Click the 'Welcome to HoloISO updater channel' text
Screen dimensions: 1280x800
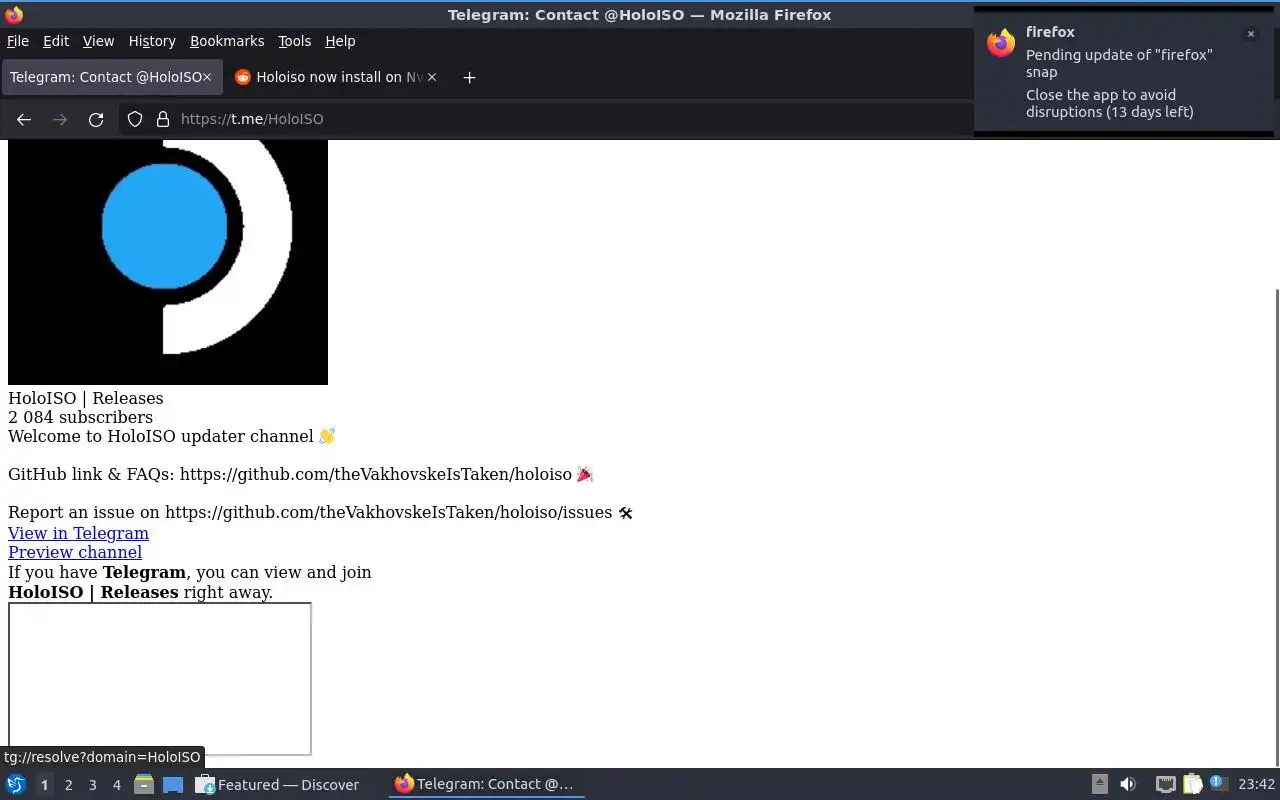[161, 436]
